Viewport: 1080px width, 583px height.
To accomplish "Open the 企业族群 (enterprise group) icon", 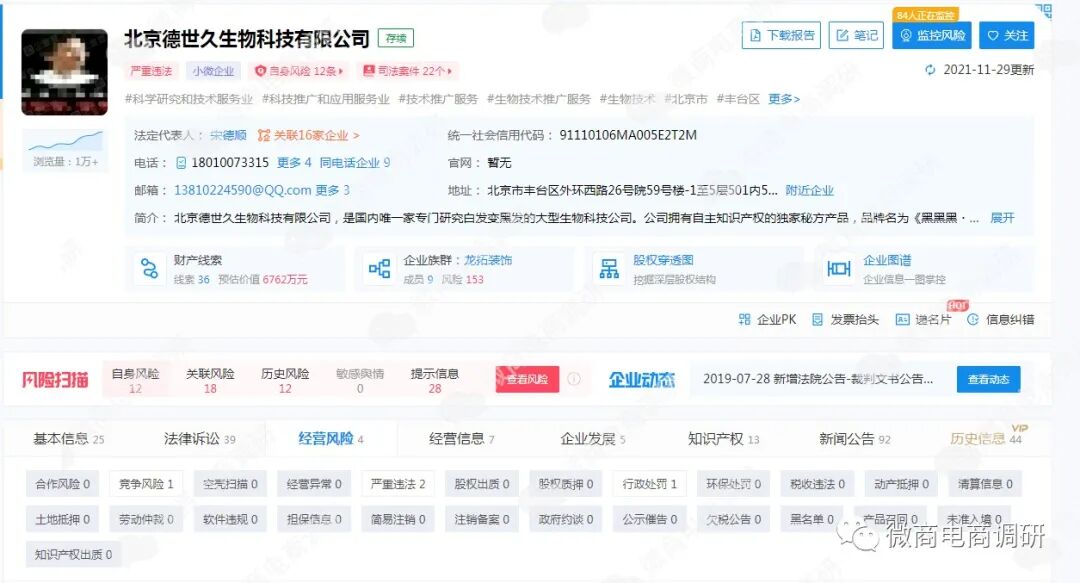I will [379, 269].
